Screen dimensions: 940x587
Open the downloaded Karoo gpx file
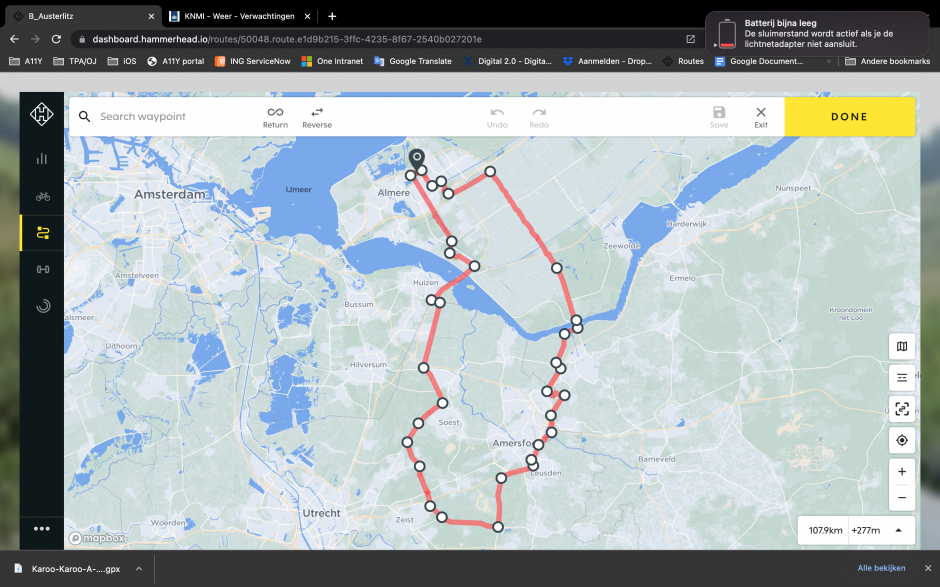point(67,568)
